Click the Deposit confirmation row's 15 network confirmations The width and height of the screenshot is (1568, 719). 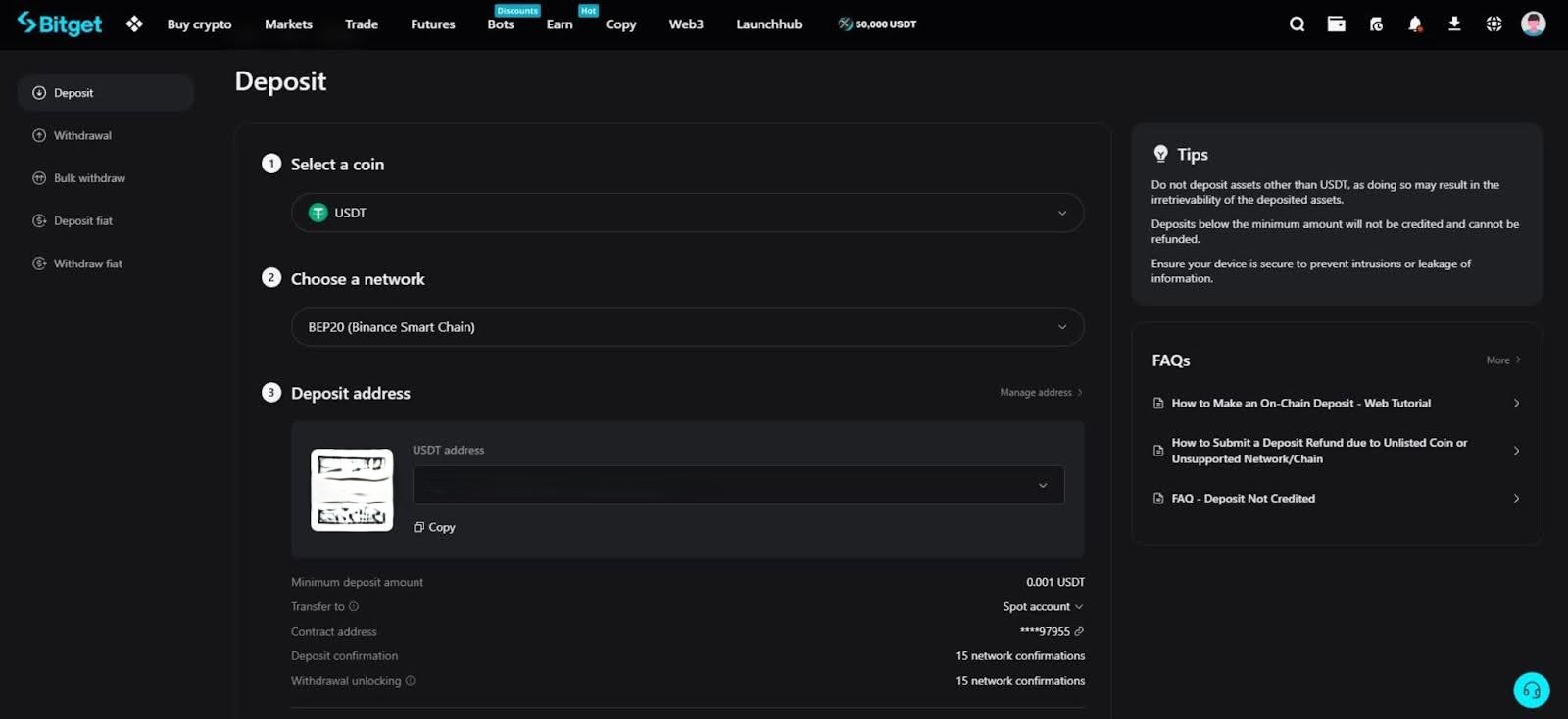coord(1020,656)
